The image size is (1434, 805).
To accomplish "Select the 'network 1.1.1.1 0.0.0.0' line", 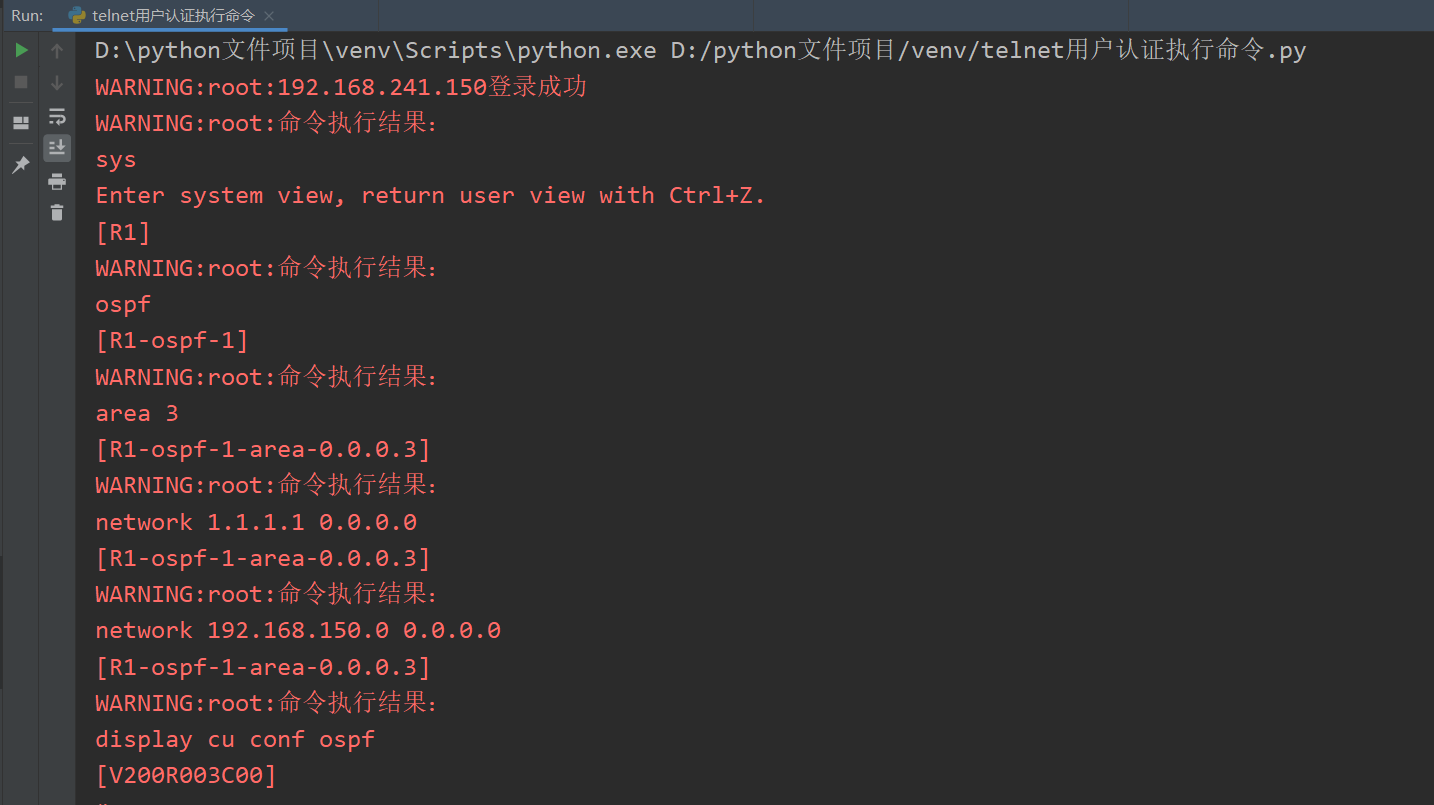I will coord(256,521).
